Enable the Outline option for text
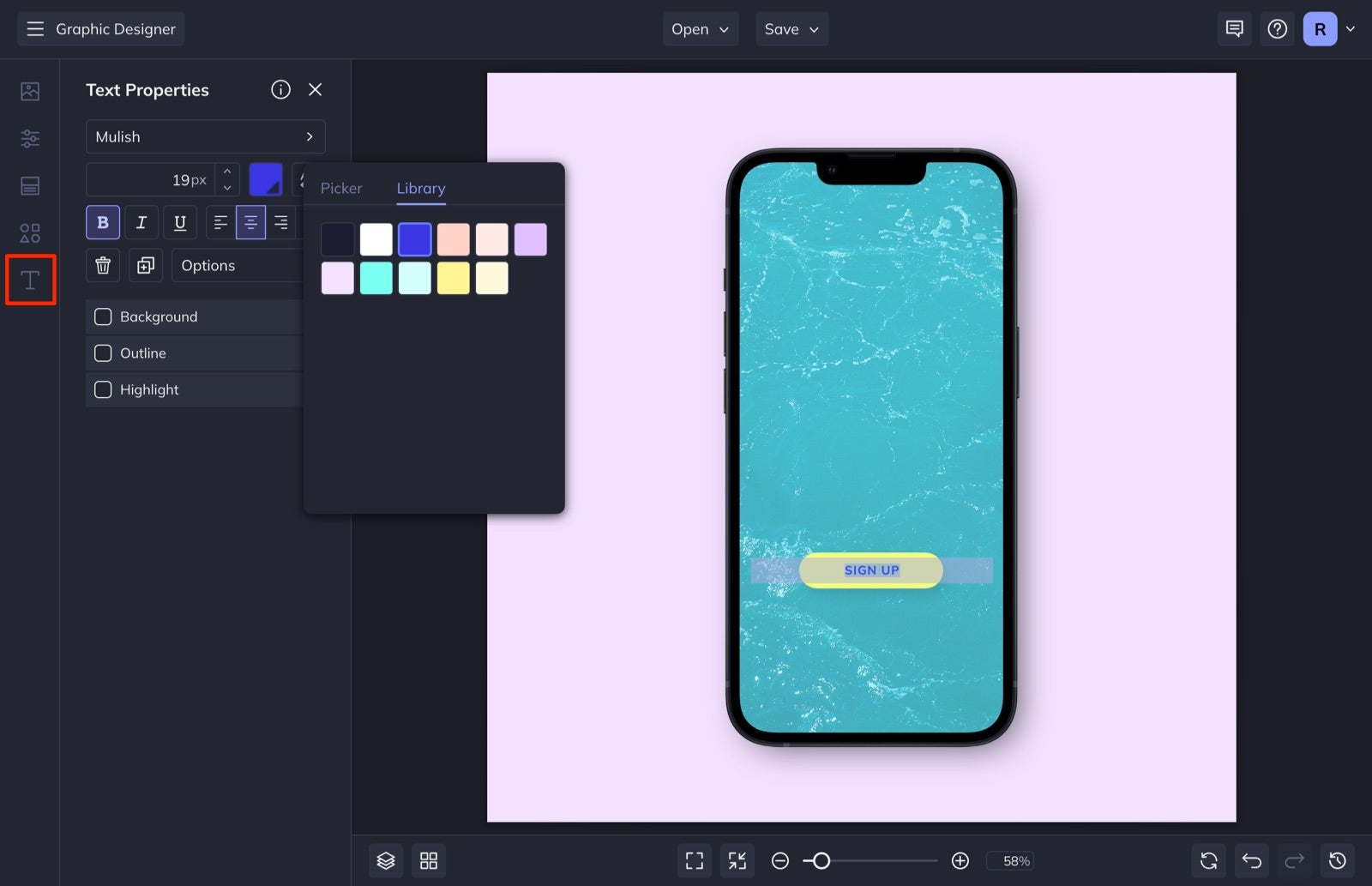Viewport: 1372px width, 886px height. point(103,353)
